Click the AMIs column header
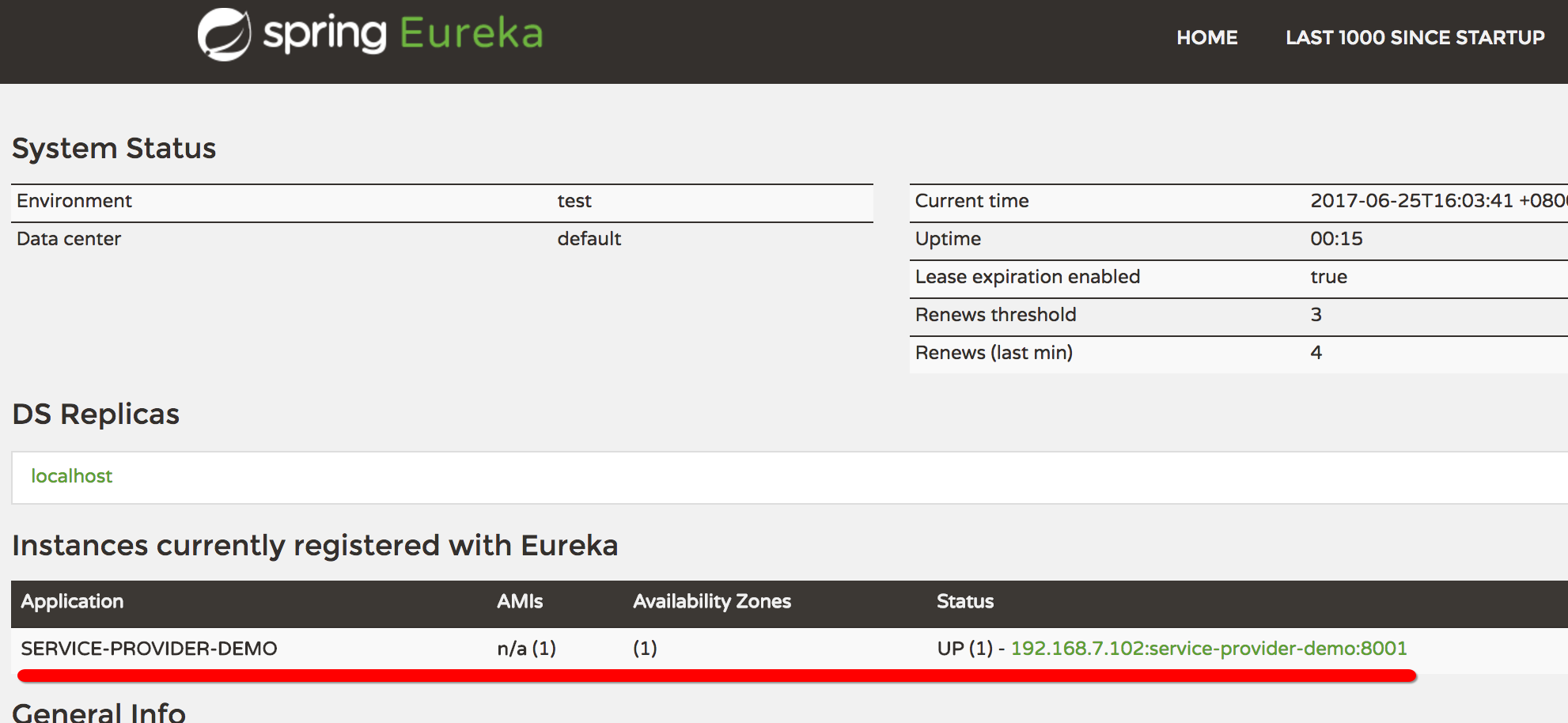This screenshot has width=1568, height=723. [x=520, y=601]
